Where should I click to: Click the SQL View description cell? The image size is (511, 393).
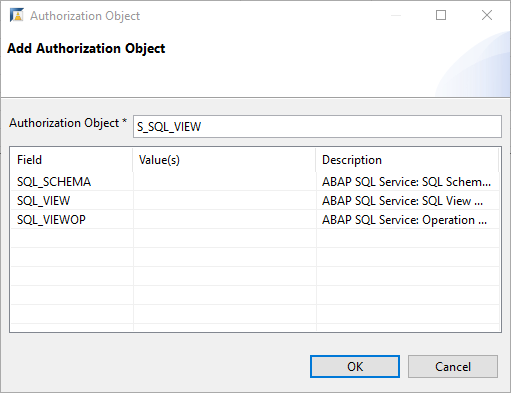click(x=407, y=201)
